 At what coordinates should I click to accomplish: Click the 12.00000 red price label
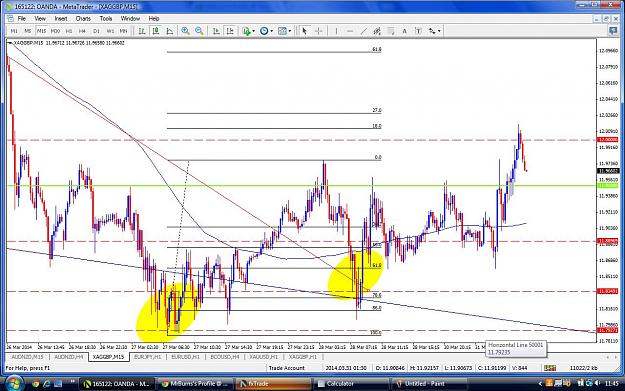tap(607, 140)
